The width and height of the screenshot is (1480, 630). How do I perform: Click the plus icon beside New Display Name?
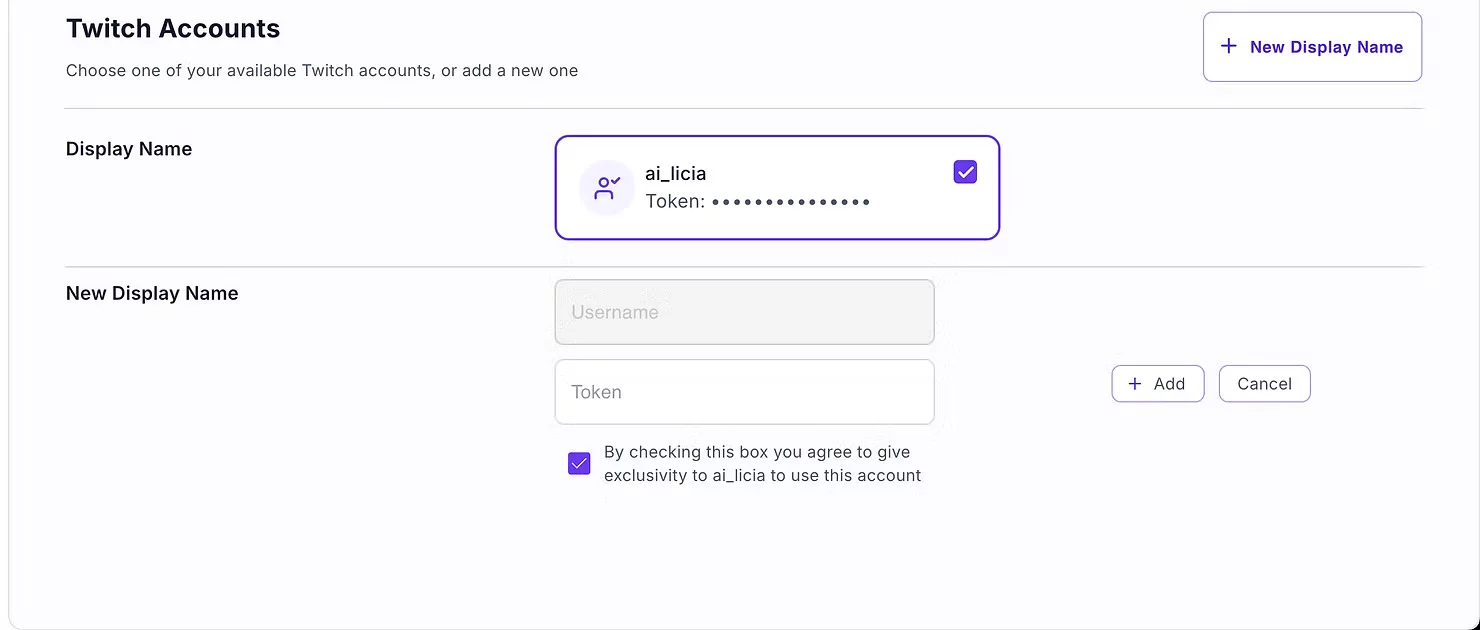click(1229, 46)
